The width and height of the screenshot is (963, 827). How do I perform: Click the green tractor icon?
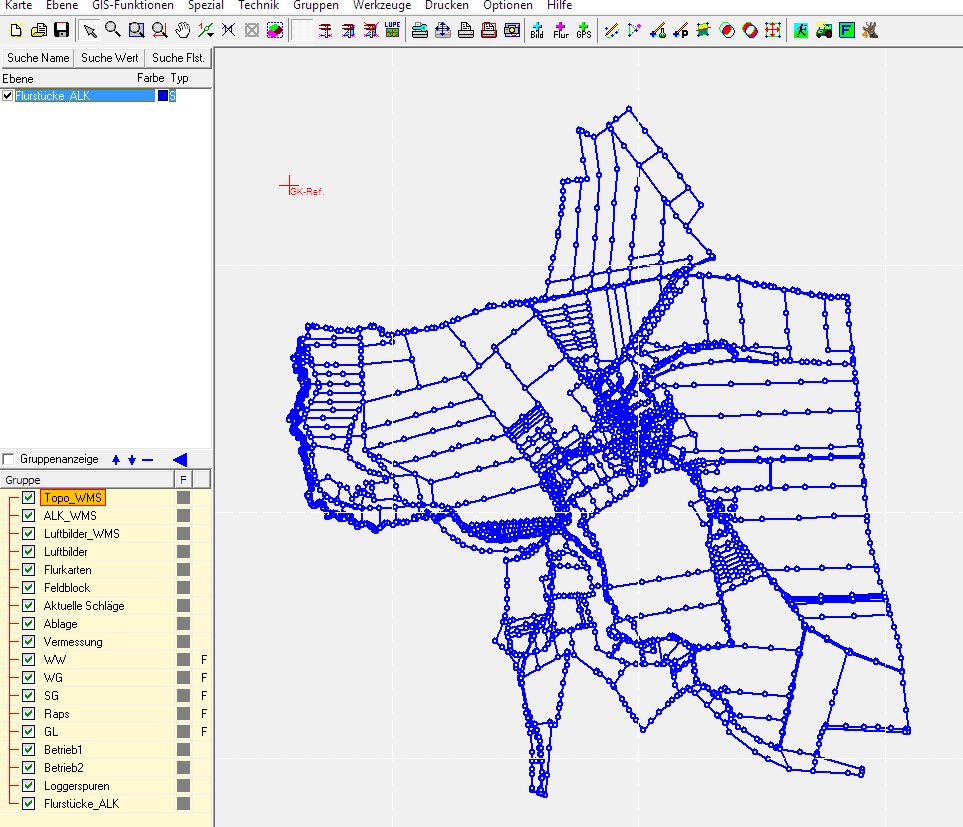(x=824, y=30)
